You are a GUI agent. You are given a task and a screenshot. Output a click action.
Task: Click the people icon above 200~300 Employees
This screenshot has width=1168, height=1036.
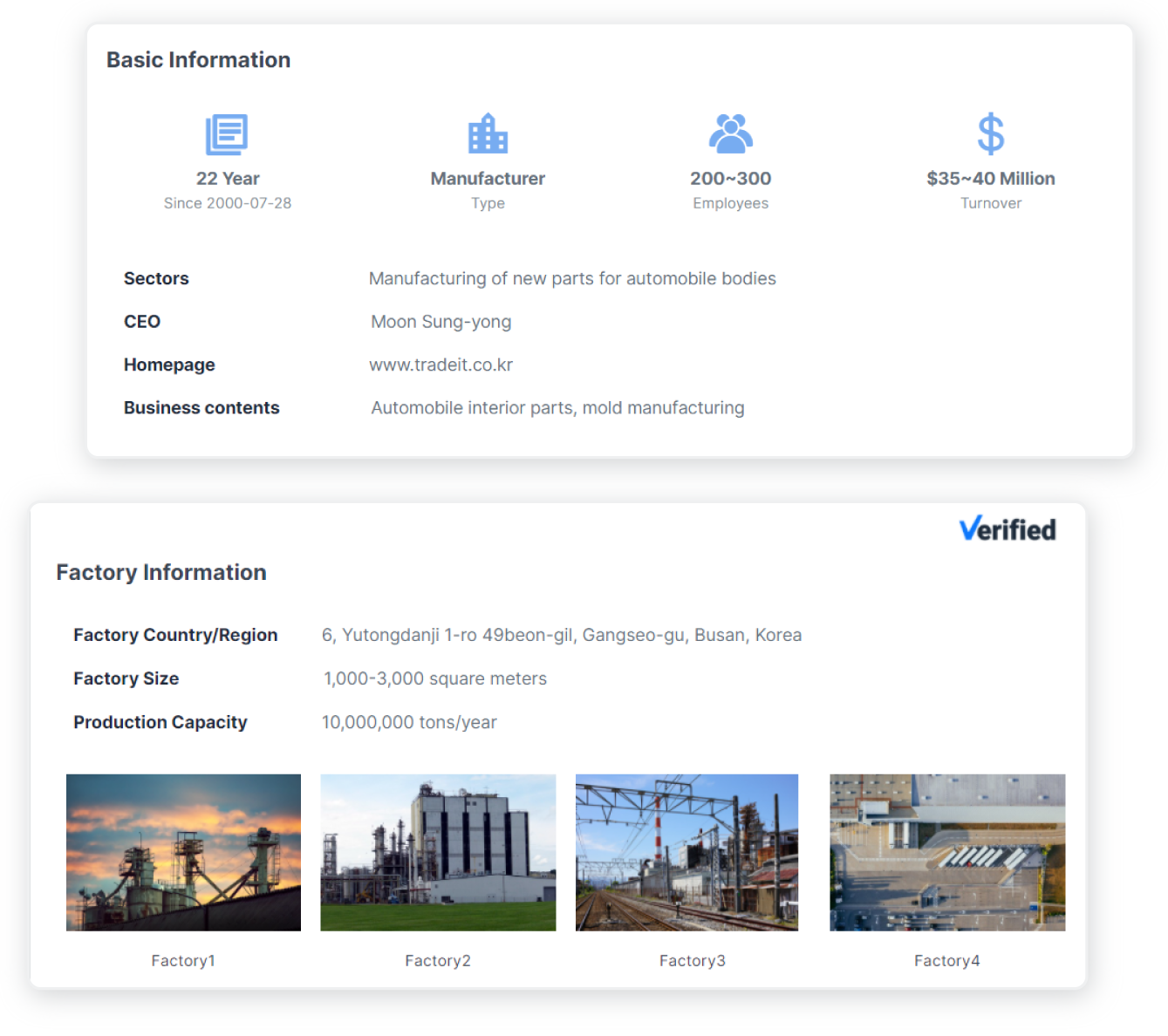pos(730,133)
